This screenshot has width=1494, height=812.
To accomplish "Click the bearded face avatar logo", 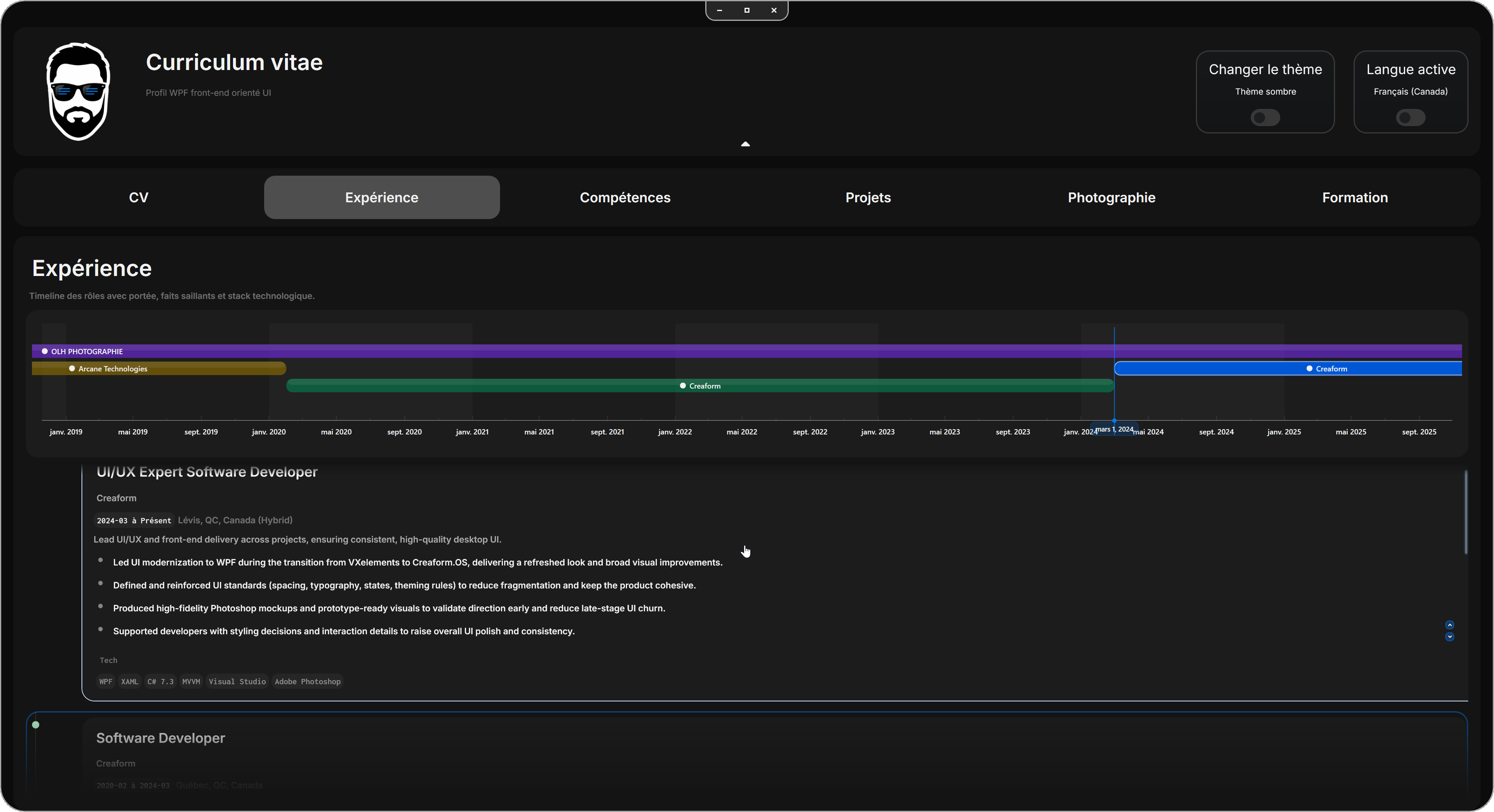I will point(78,91).
